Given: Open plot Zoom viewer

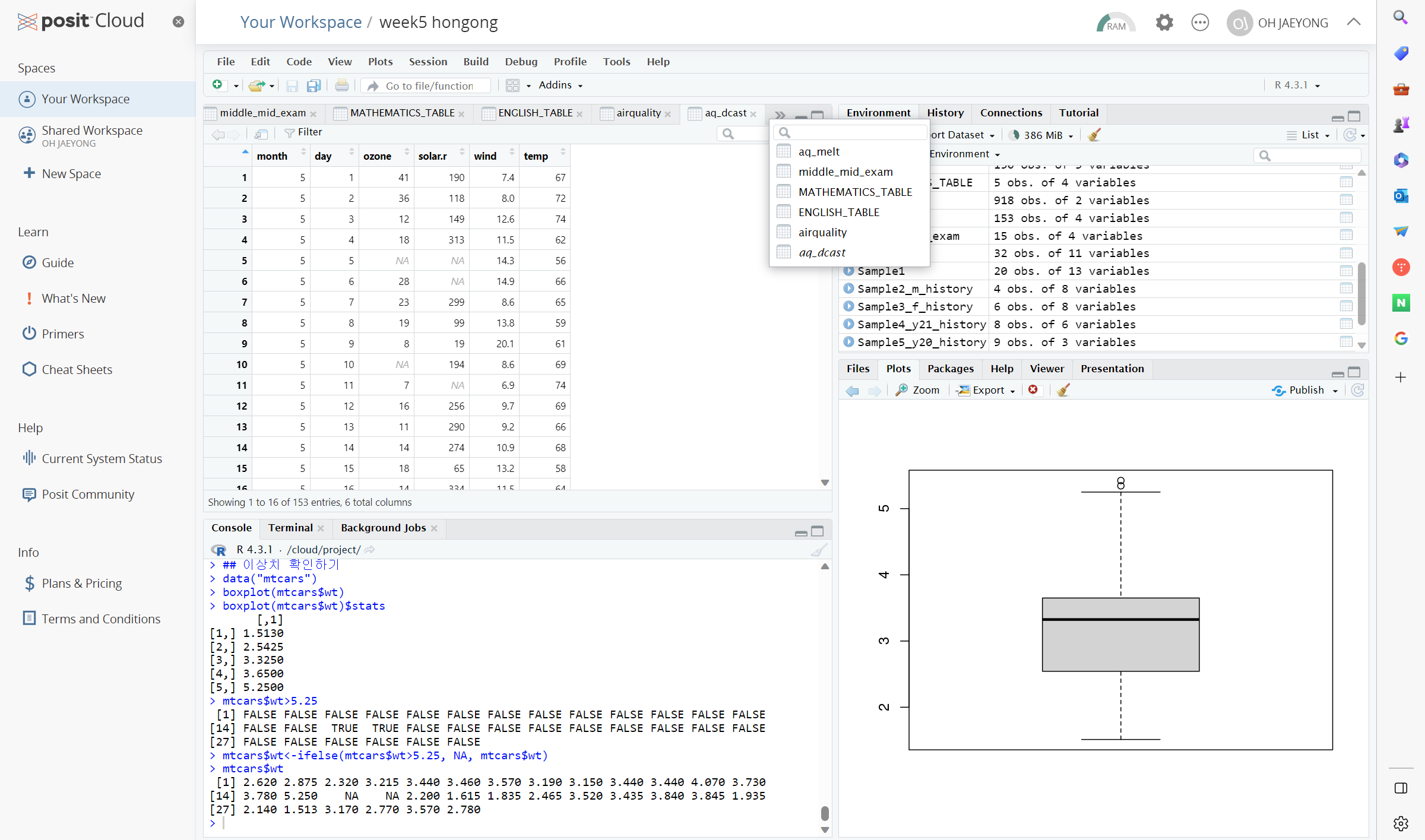Looking at the screenshot, I should pos(918,390).
